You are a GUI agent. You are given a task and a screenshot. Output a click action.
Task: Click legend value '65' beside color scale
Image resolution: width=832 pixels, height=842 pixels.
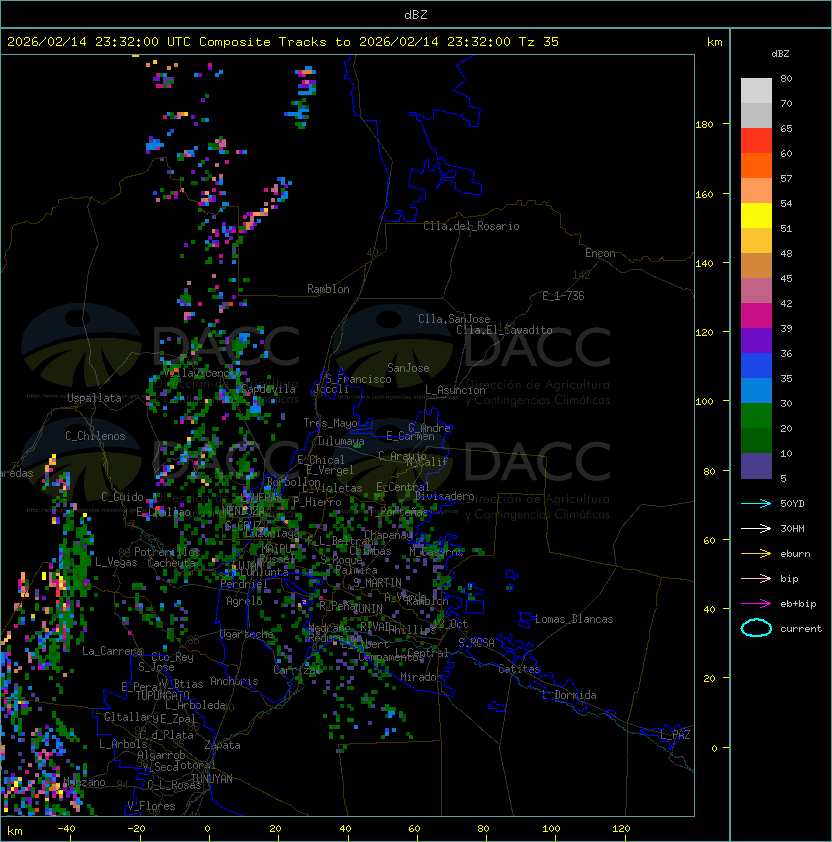point(786,128)
